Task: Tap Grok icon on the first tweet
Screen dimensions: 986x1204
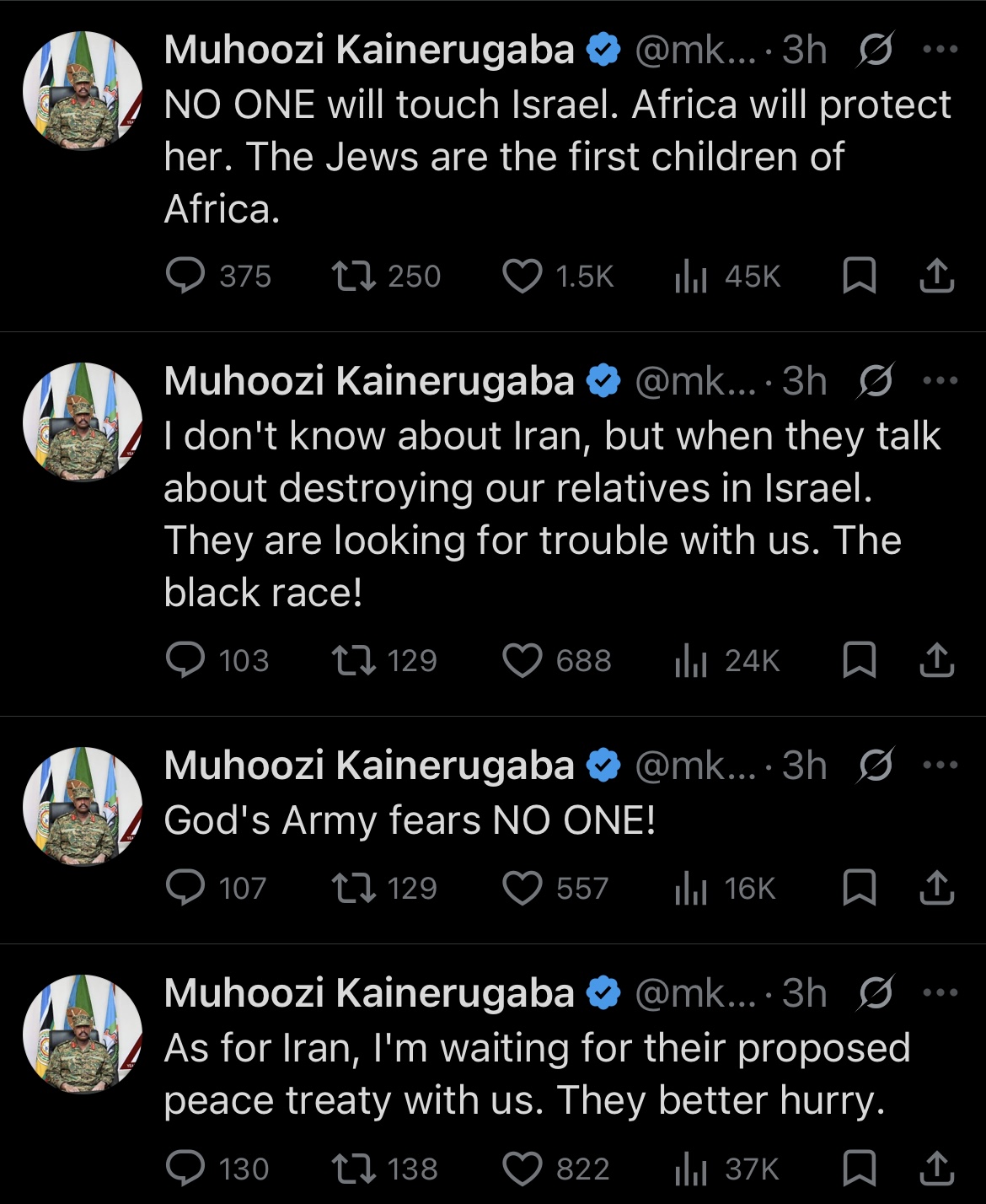Action: 876,51
